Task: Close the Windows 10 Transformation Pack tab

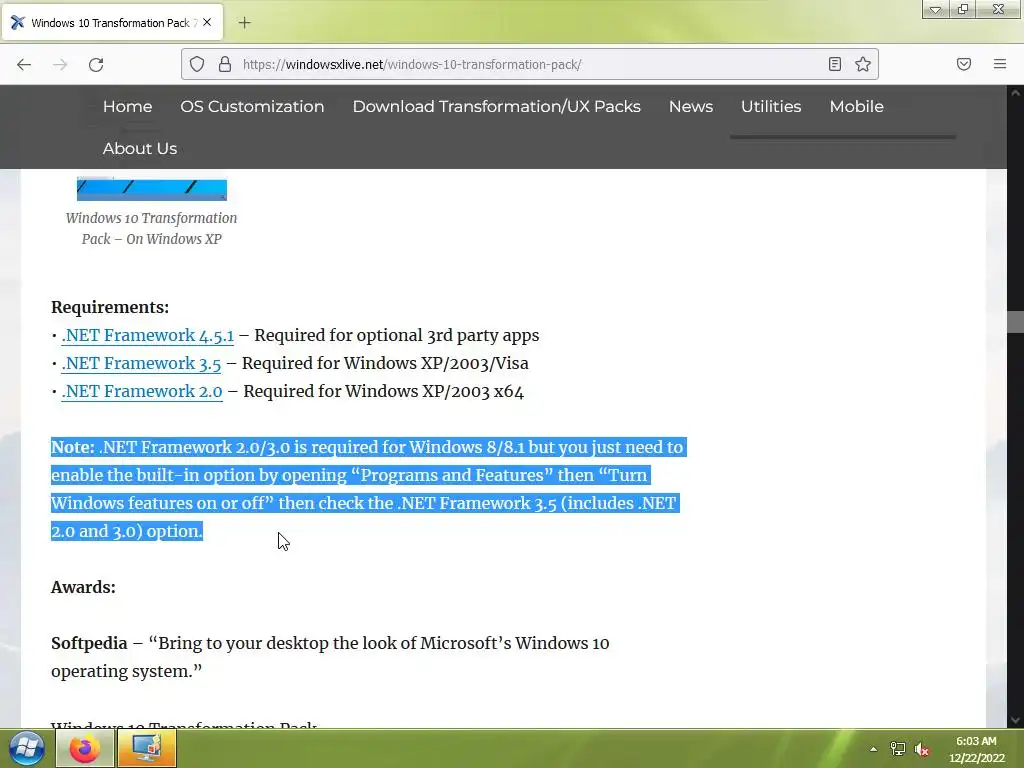Action: click(207, 22)
